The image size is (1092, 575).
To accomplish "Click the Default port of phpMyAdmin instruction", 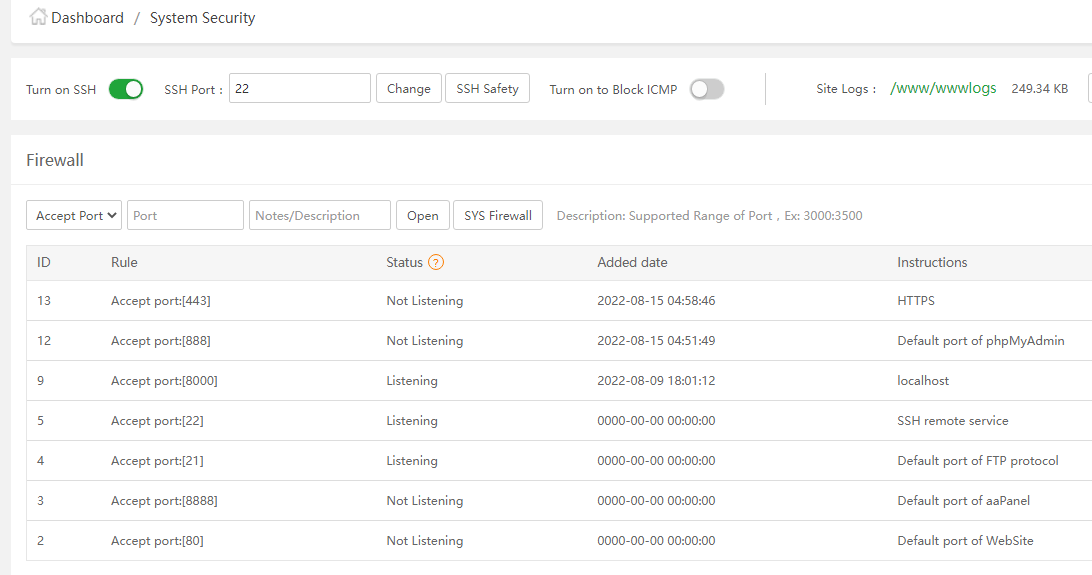I will [980, 340].
